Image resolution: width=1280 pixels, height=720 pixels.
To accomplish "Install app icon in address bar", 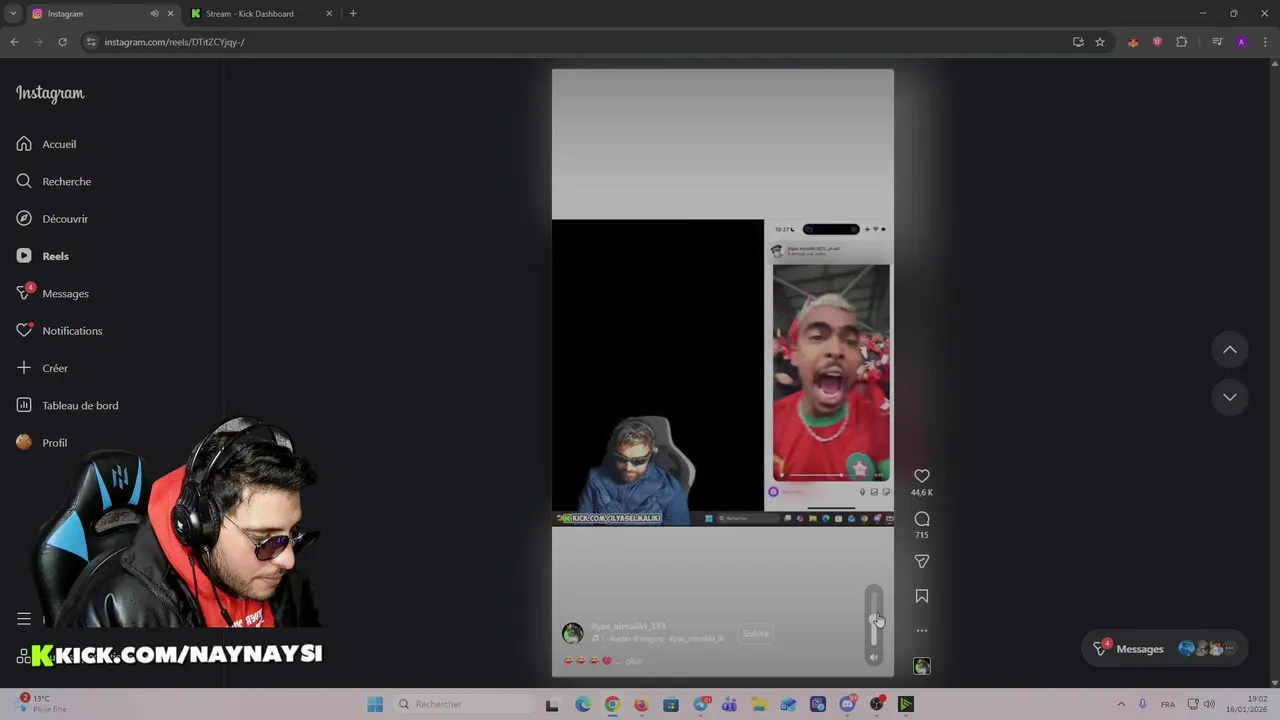I will (1078, 42).
